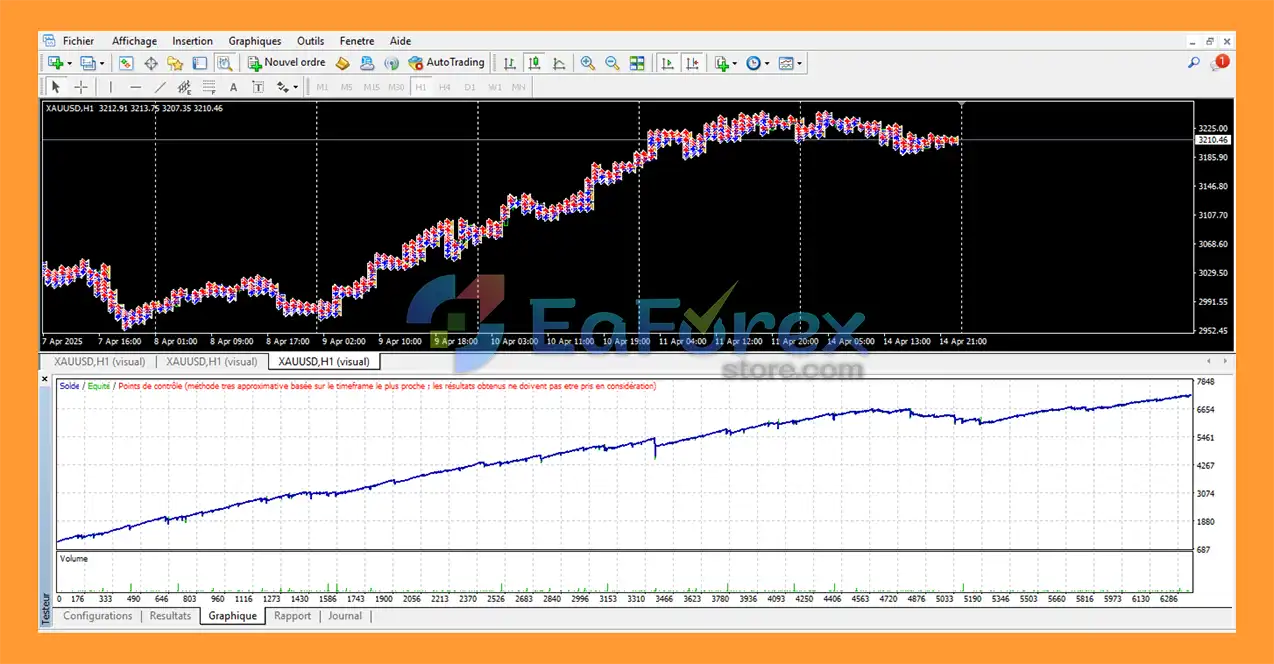Select the H4 timeframe button
The width and height of the screenshot is (1274, 664).
tap(445, 87)
